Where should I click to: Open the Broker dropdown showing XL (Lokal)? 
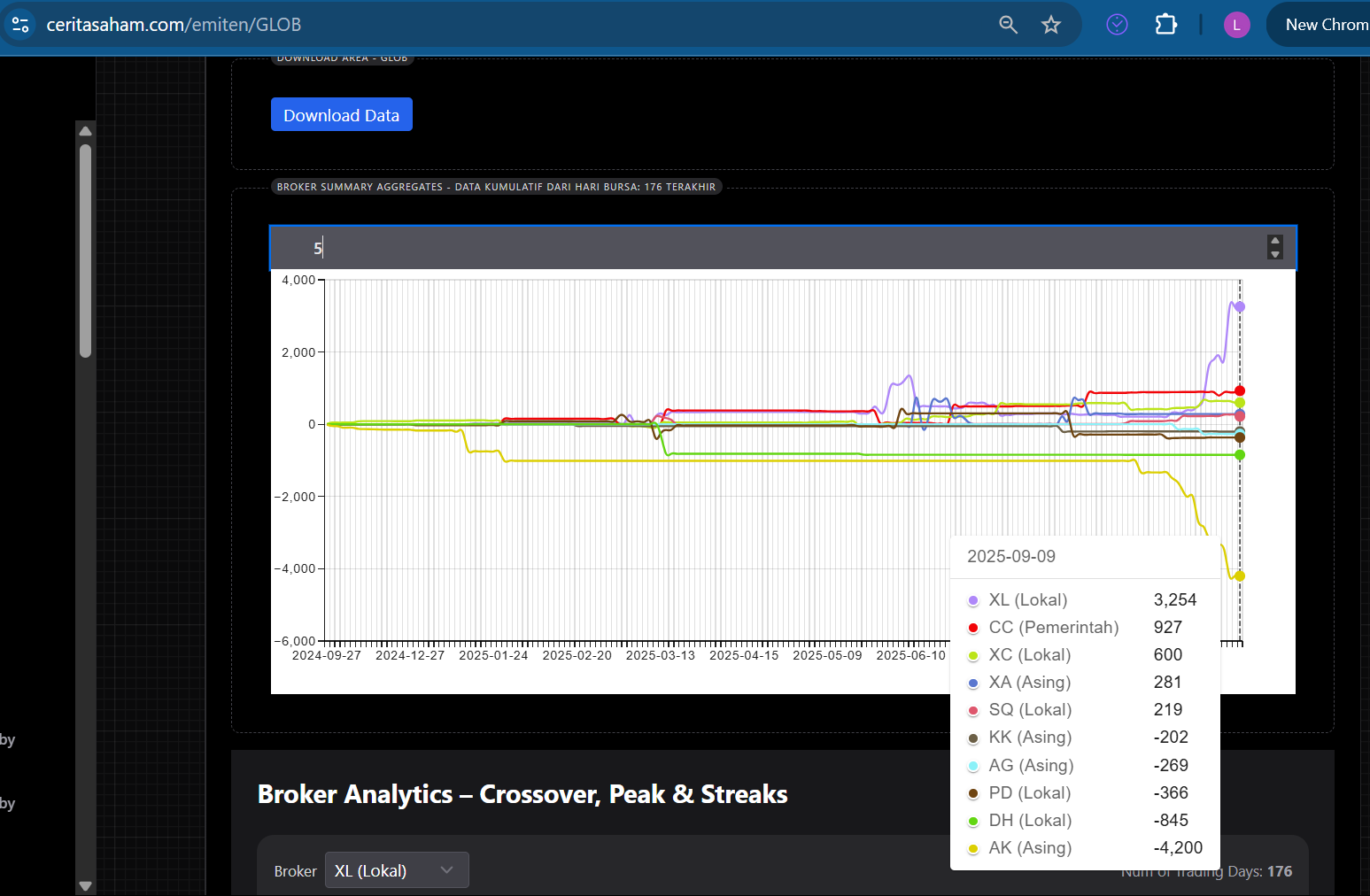[397, 870]
